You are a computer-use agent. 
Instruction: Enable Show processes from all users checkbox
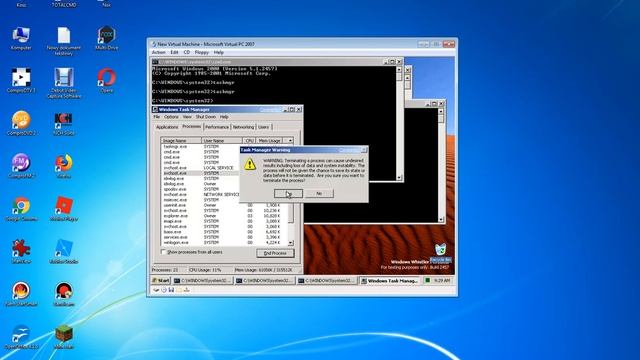pyautogui.click(x=163, y=252)
